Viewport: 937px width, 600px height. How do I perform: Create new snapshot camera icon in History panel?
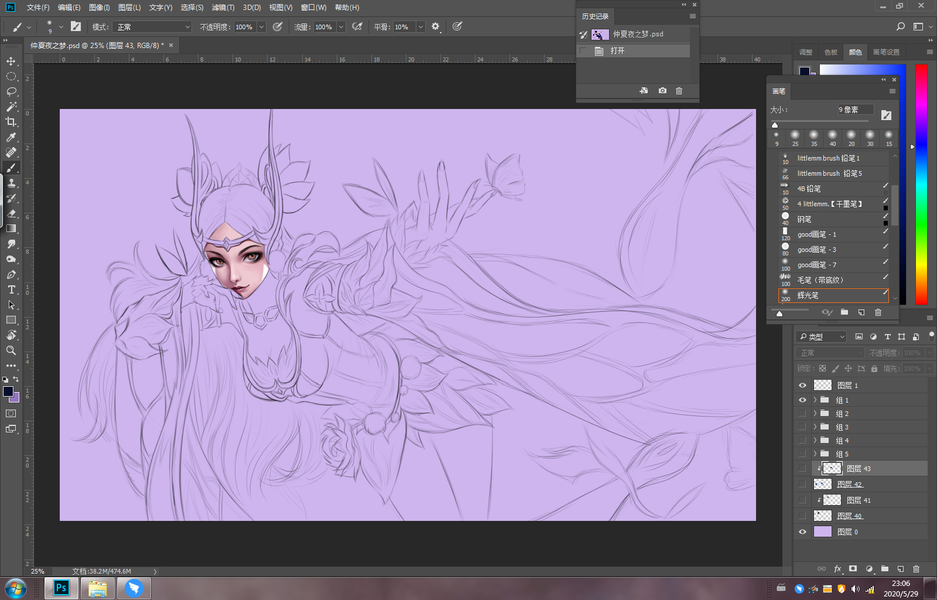662,90
